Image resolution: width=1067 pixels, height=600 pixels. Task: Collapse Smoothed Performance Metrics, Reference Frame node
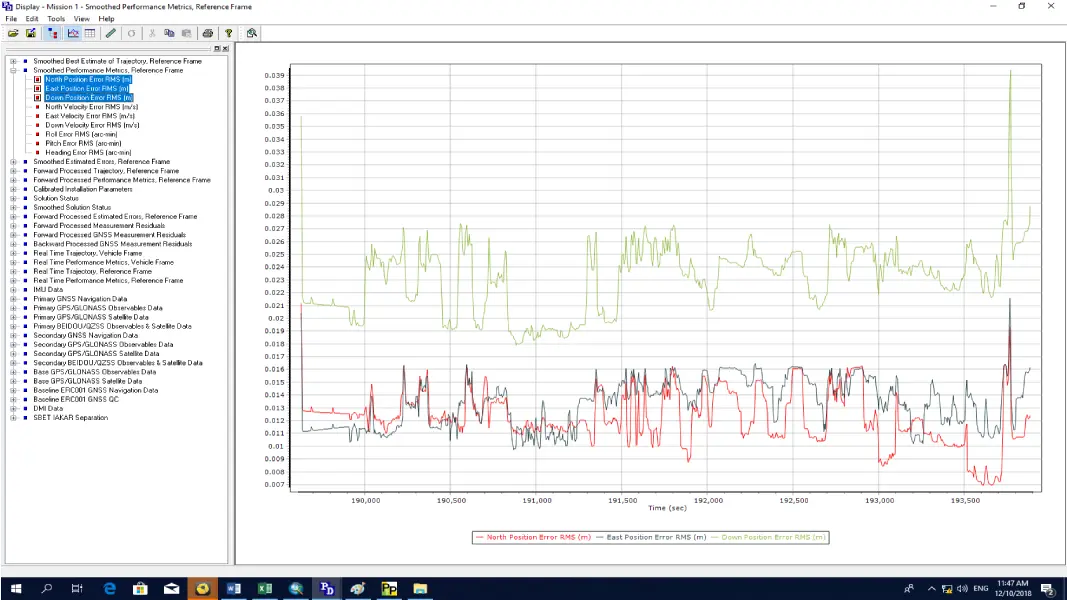tap(13, 71)
